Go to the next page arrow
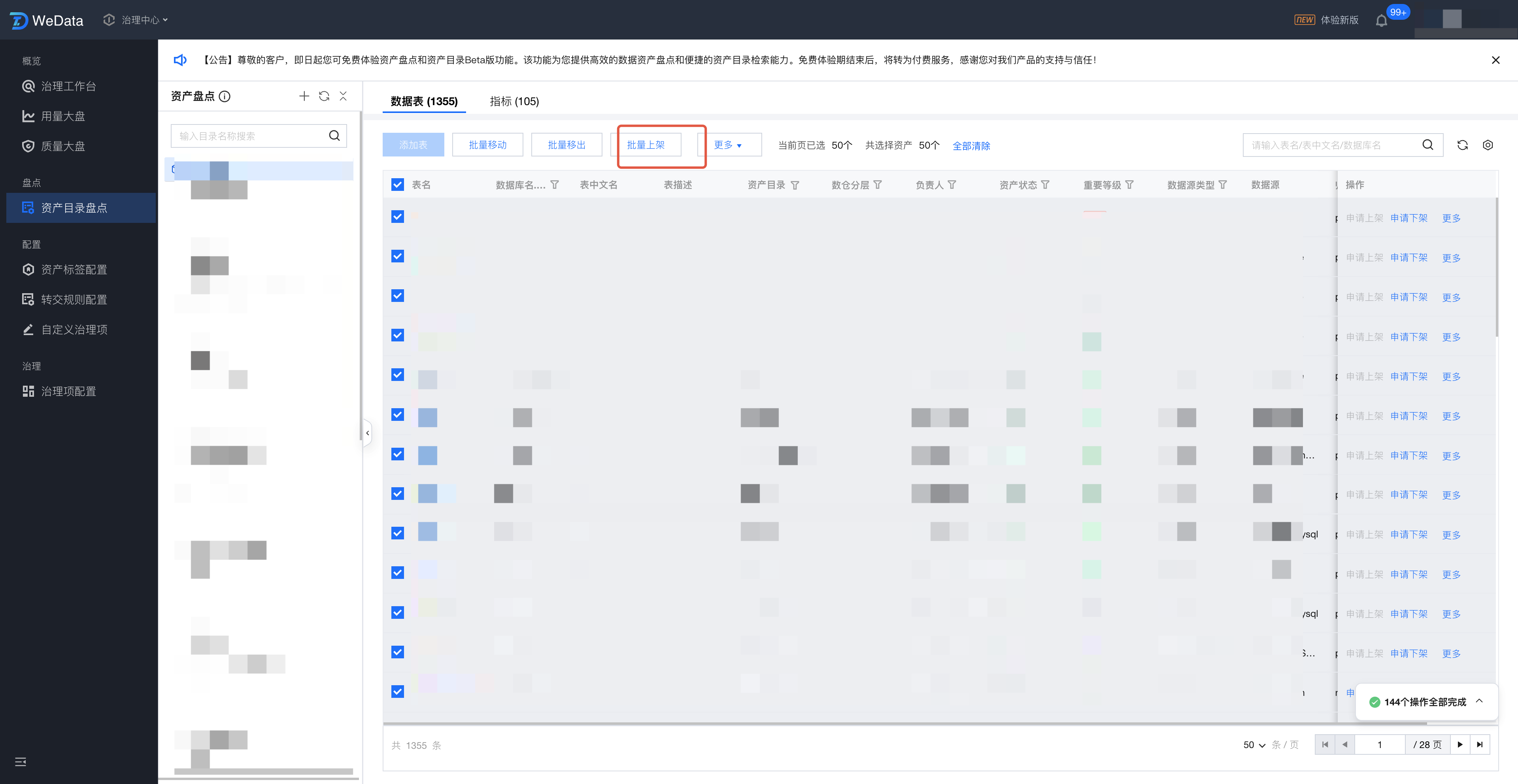This screenshot has width=1518, height=784. 1459,744
